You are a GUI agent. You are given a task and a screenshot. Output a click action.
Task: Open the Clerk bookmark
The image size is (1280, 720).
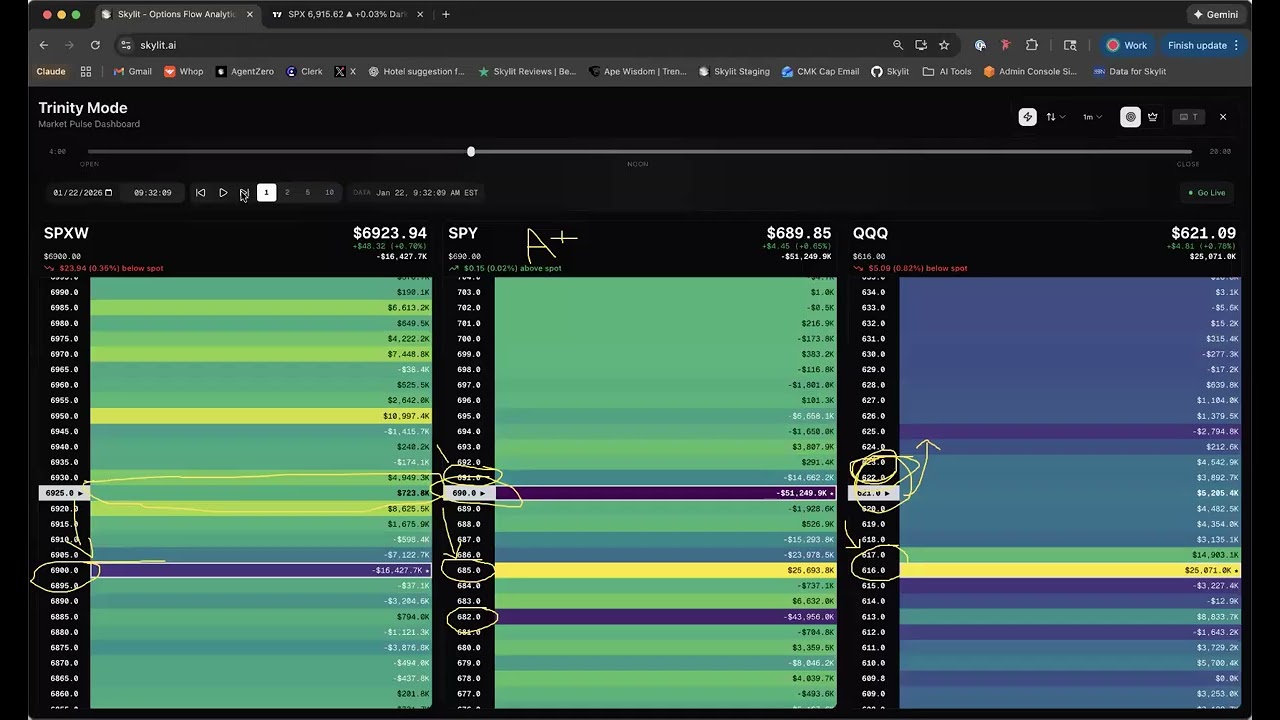(x=304, y=72)
